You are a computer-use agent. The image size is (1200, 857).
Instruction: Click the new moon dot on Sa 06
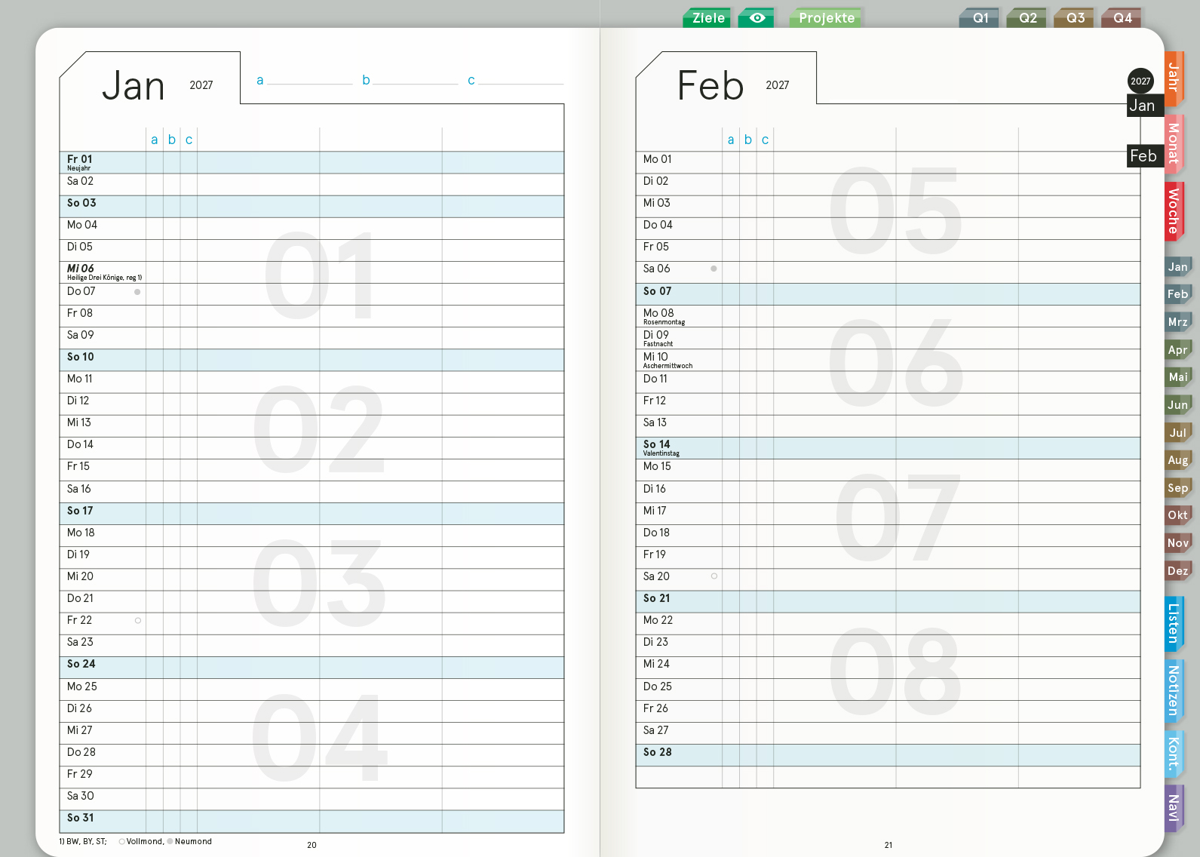click(713, 269)
